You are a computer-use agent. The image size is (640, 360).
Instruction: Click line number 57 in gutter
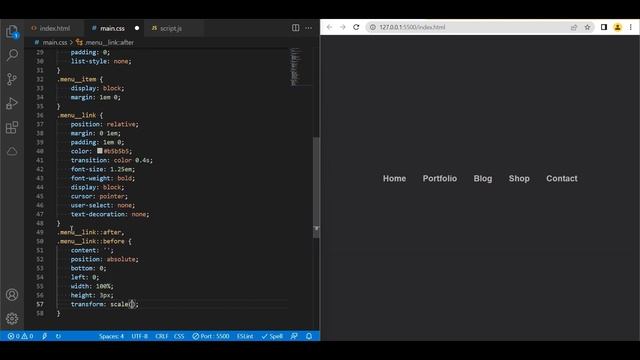point(40,304)
